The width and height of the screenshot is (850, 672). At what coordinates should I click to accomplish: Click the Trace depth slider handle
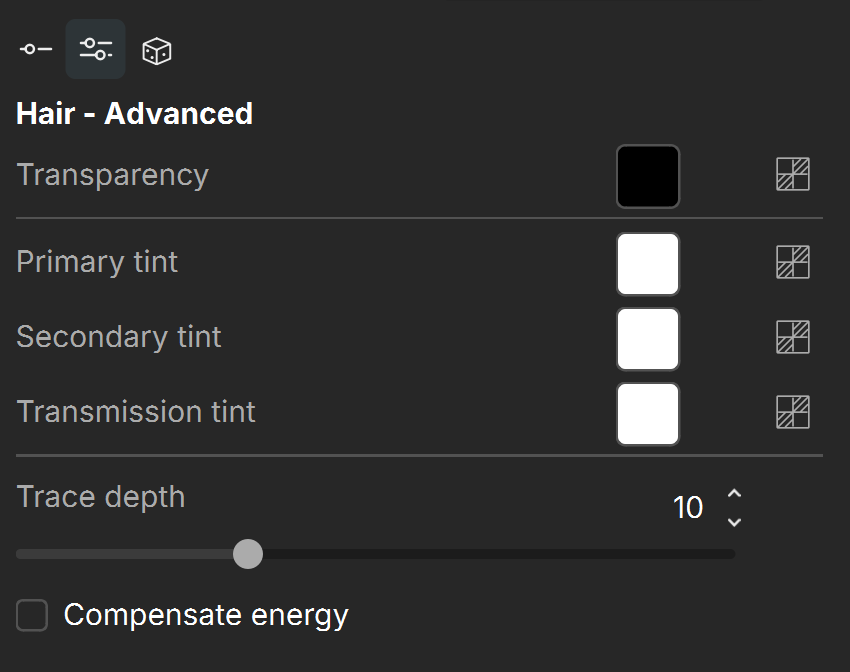(x=248, y=554)
